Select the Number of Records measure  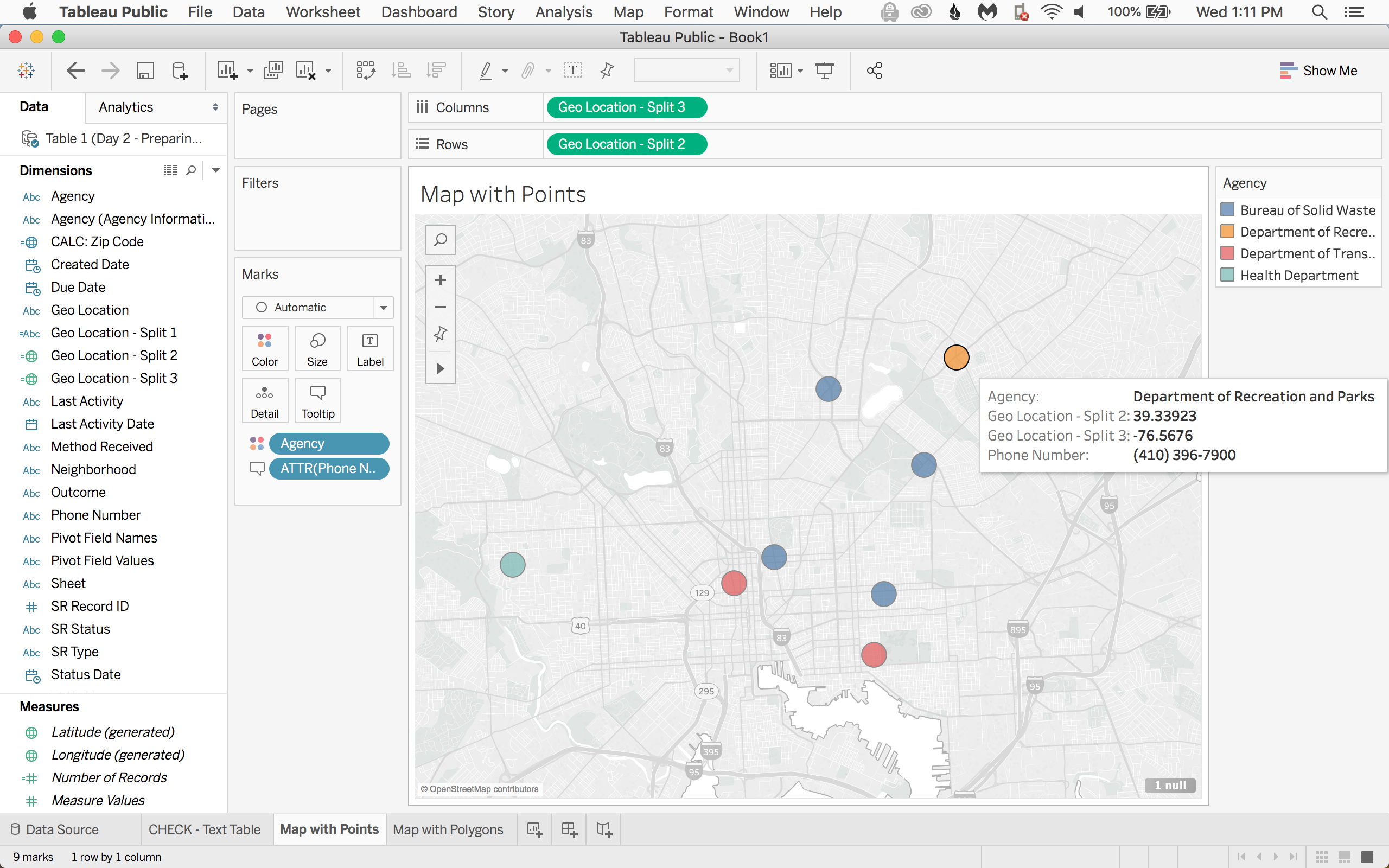[109, 777]
